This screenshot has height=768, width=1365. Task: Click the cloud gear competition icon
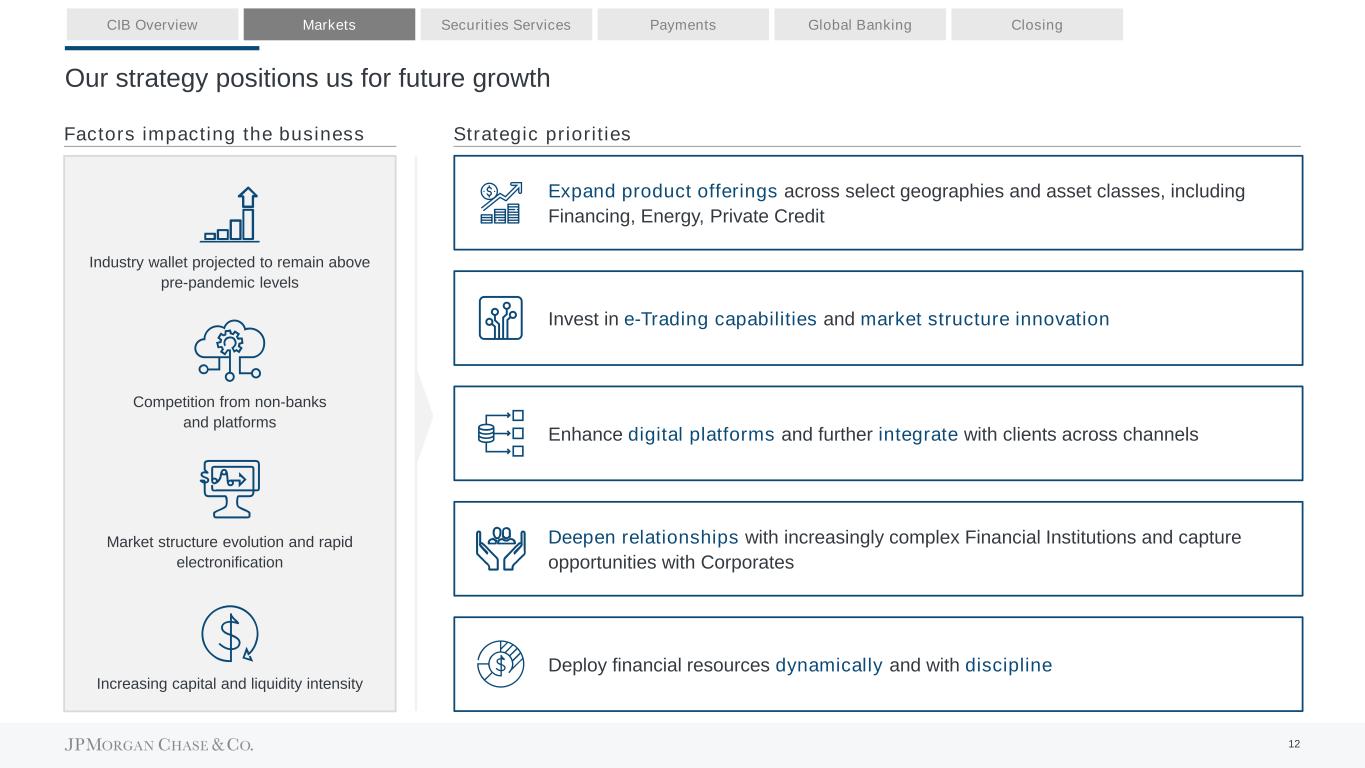[x=230, y=350]
